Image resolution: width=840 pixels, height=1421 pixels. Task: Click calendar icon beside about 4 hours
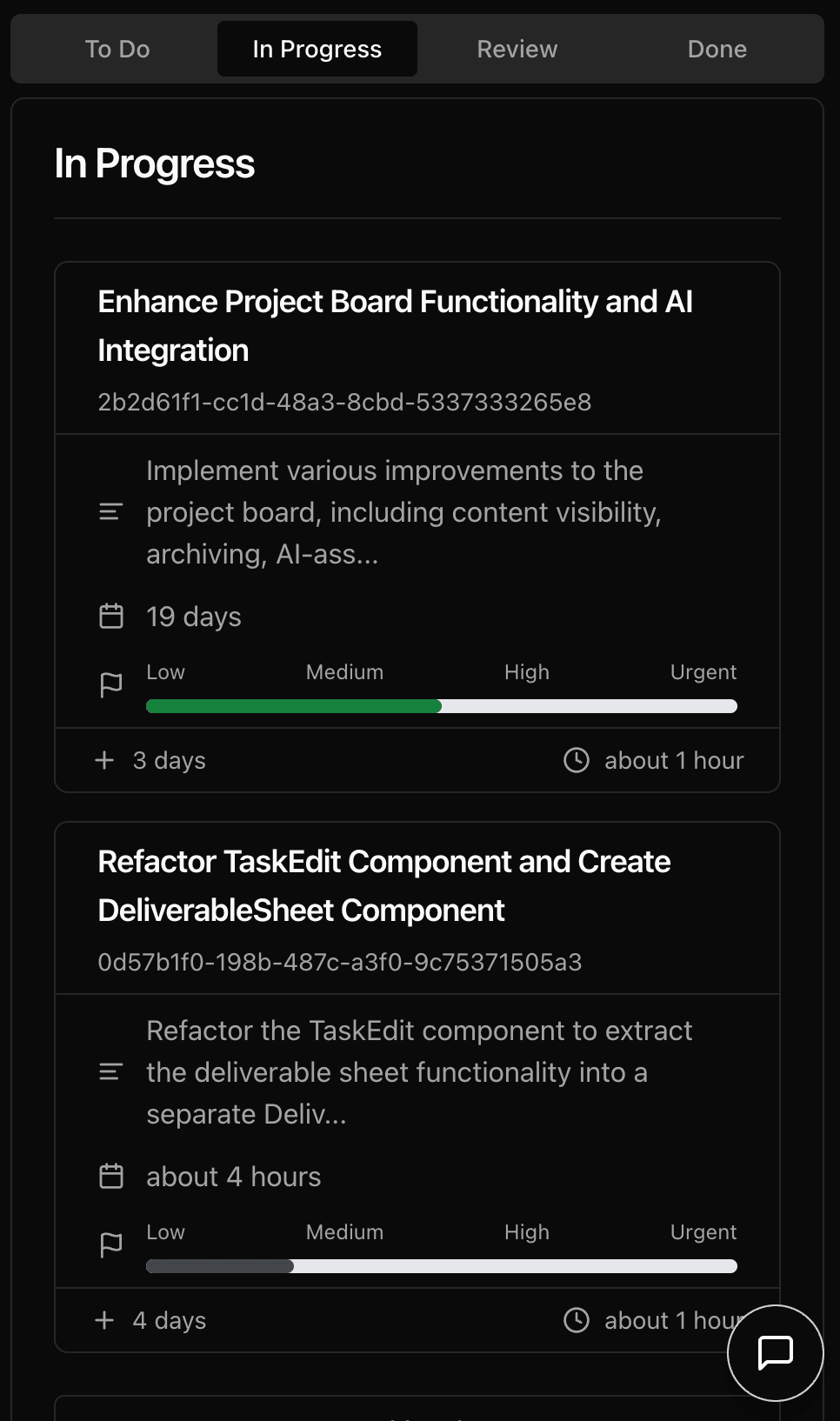coord(111,1177)
